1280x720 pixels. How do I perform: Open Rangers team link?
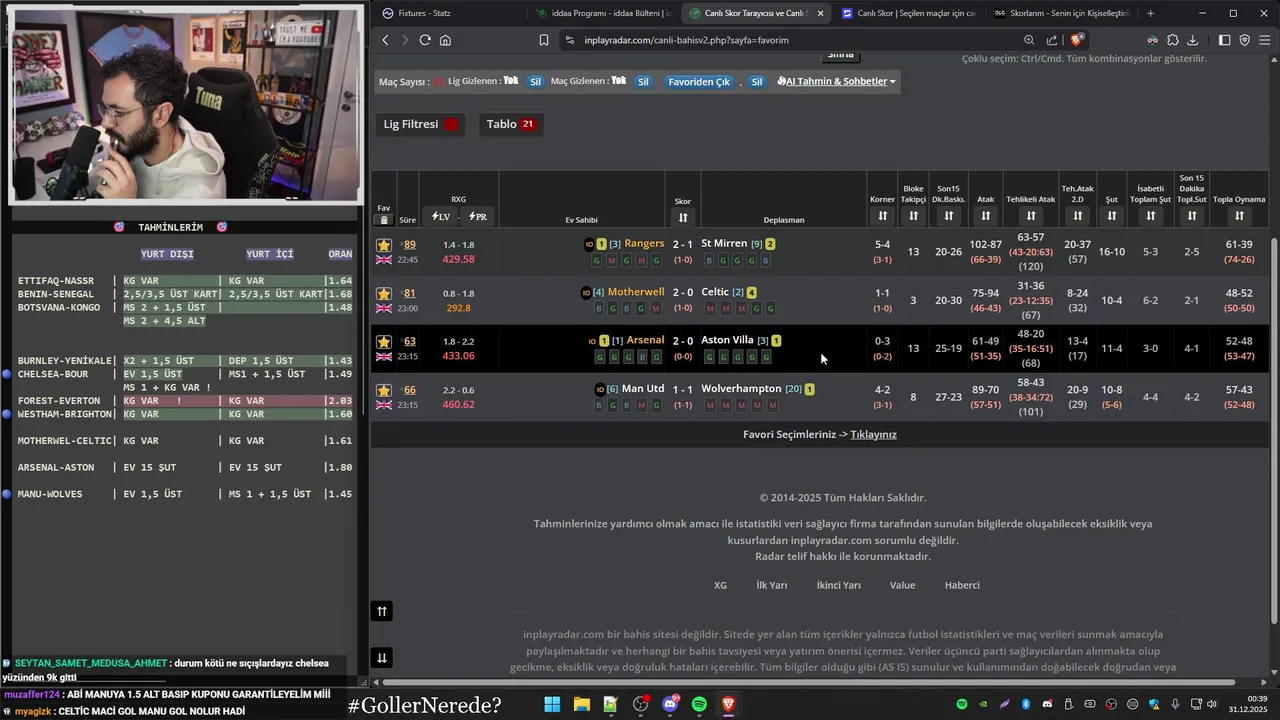644,243
